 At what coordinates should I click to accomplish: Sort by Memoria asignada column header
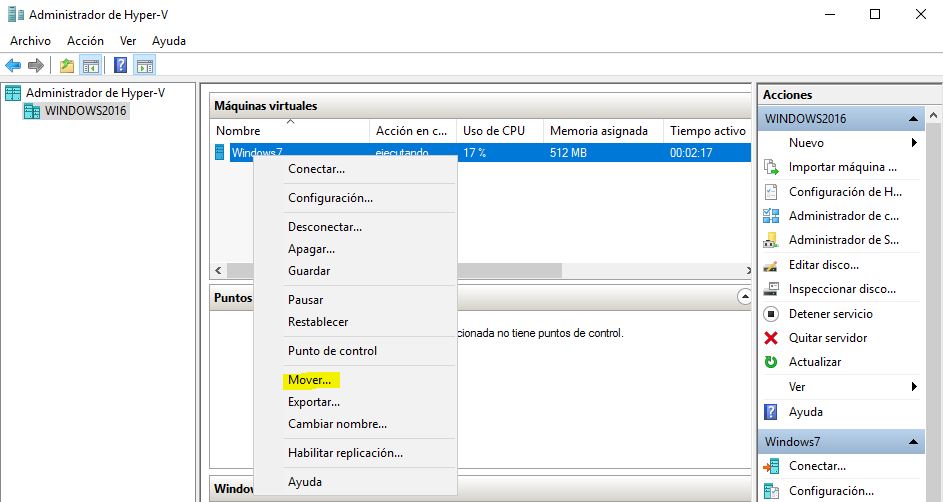point(603,130)
